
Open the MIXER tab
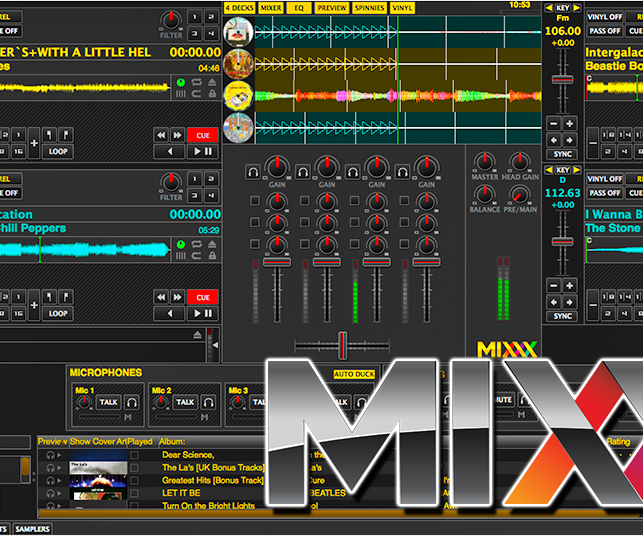271,8
